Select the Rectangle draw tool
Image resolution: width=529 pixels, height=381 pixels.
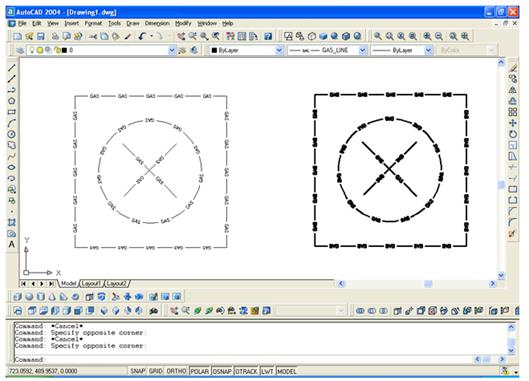pyautogui.click(x=11, y=112)
